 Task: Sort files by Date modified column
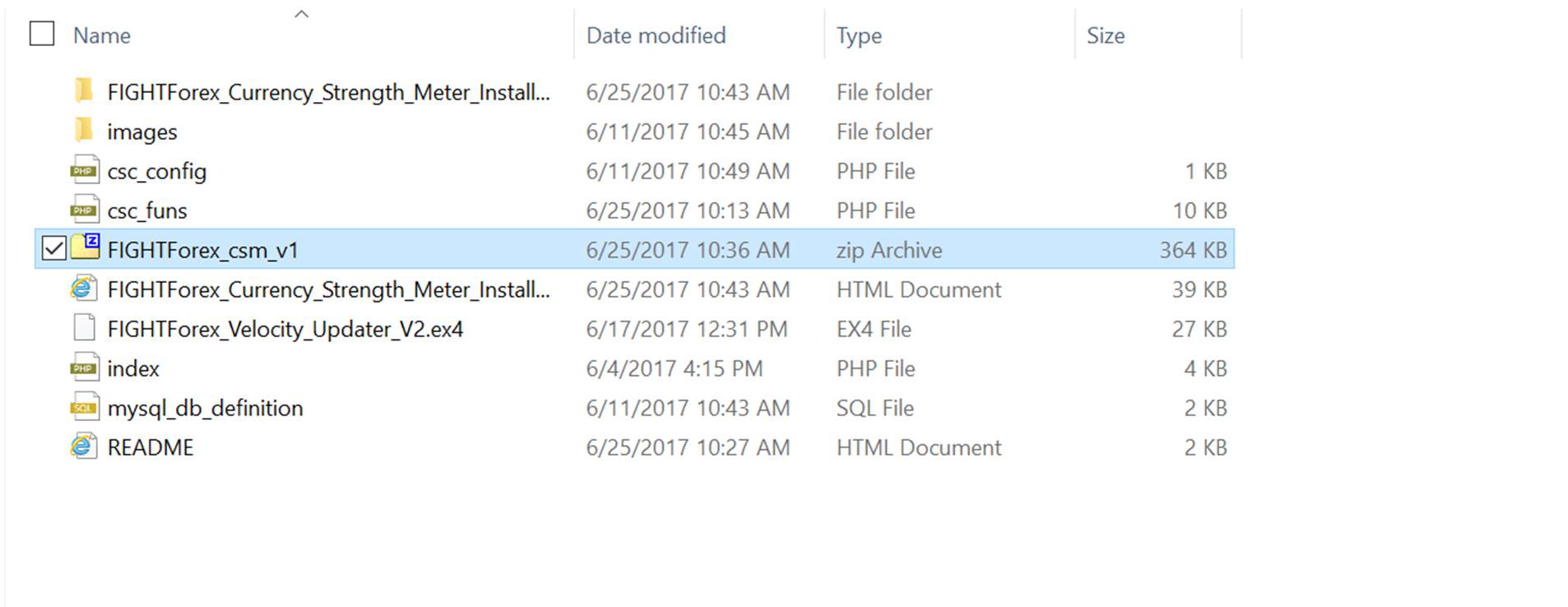[656, 35]
